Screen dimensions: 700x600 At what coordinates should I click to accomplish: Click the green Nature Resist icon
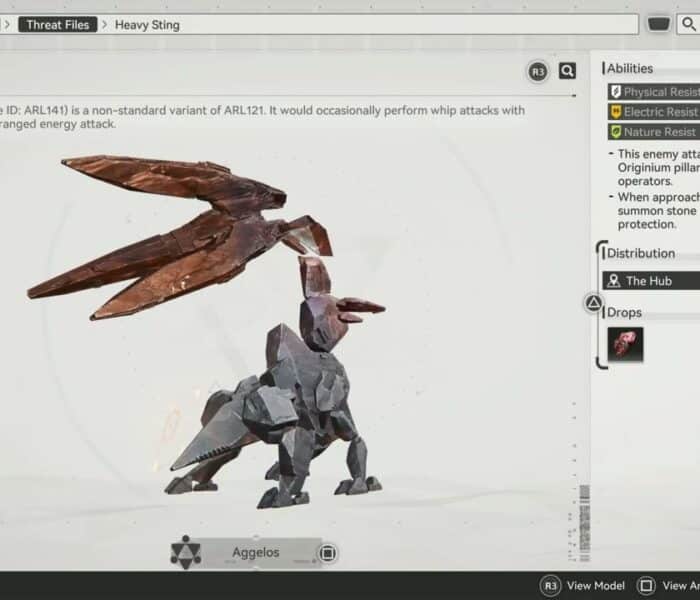pos(616,132)
